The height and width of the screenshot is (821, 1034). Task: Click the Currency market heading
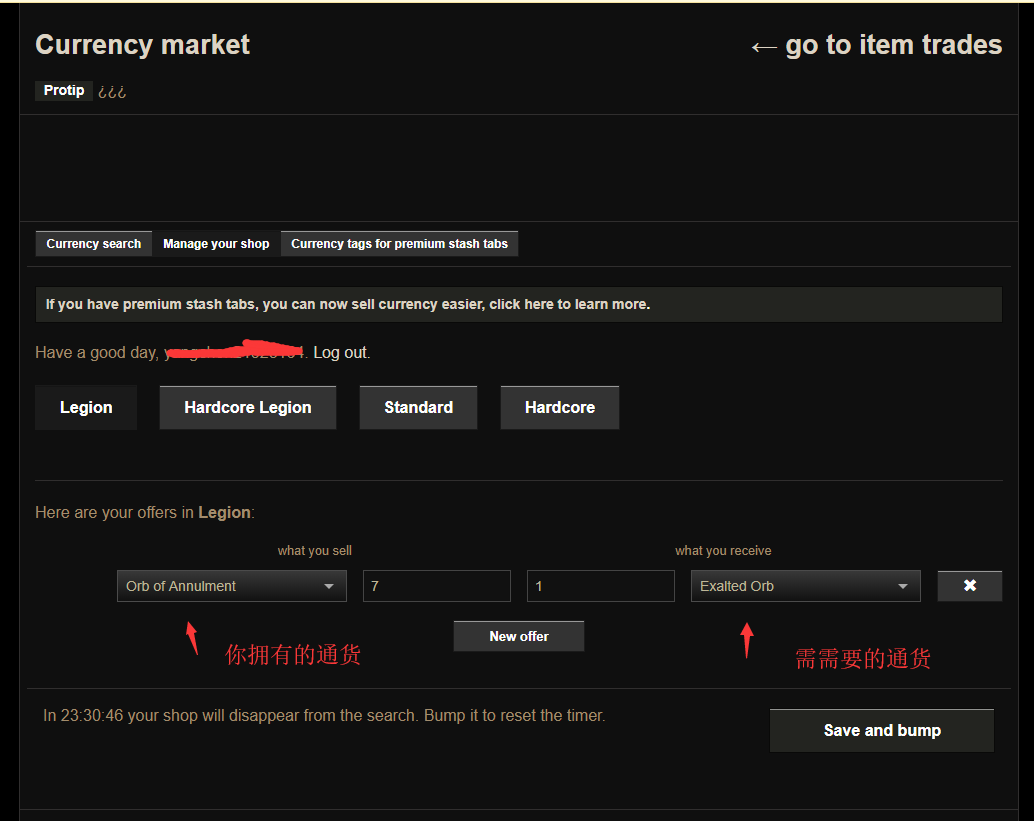click(143, 45)
